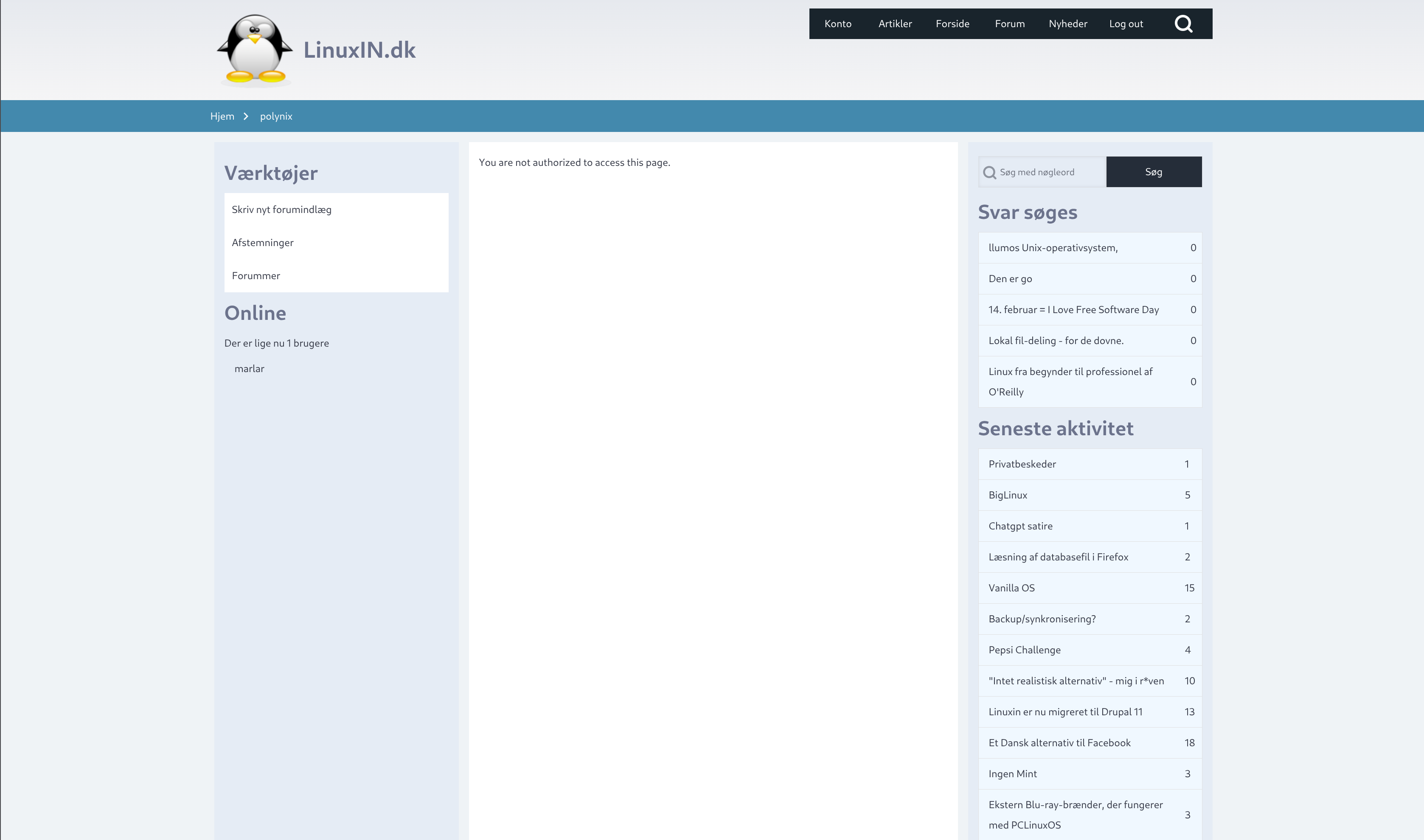Click the polynix breadcrumb
Screen dimensions: 1424x840
[x=276, y=116]
